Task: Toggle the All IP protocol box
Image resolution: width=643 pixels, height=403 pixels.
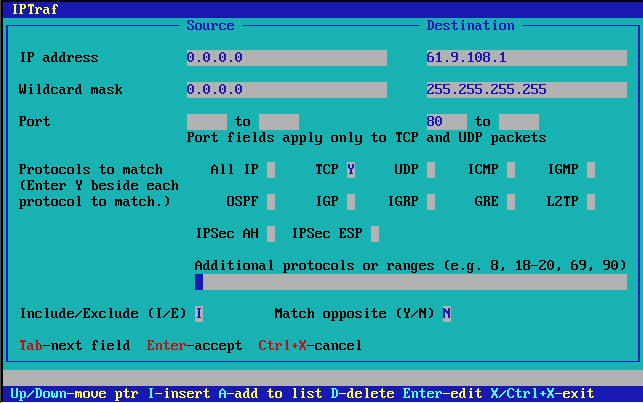Action: pyautogui.click(x=271, y=170)
